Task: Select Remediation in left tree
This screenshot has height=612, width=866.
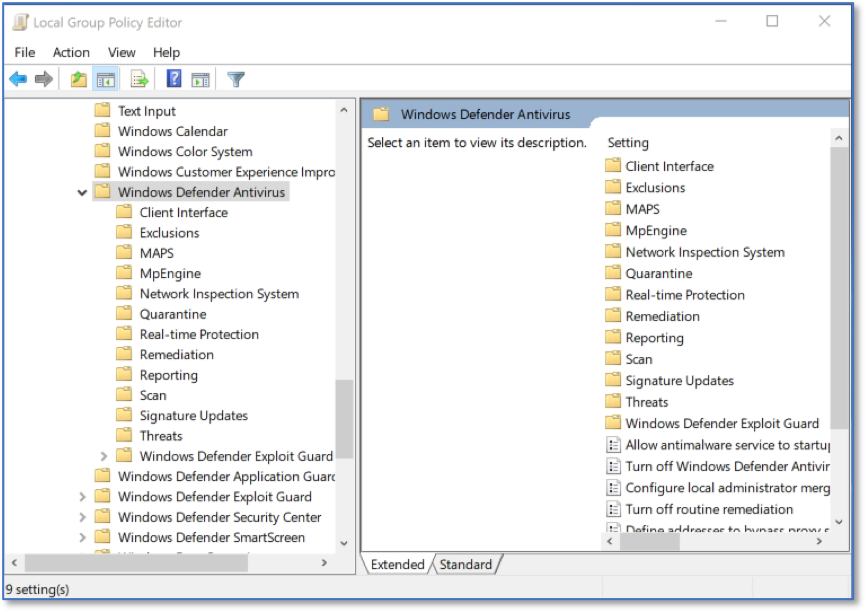Action: tap(176, 355)
